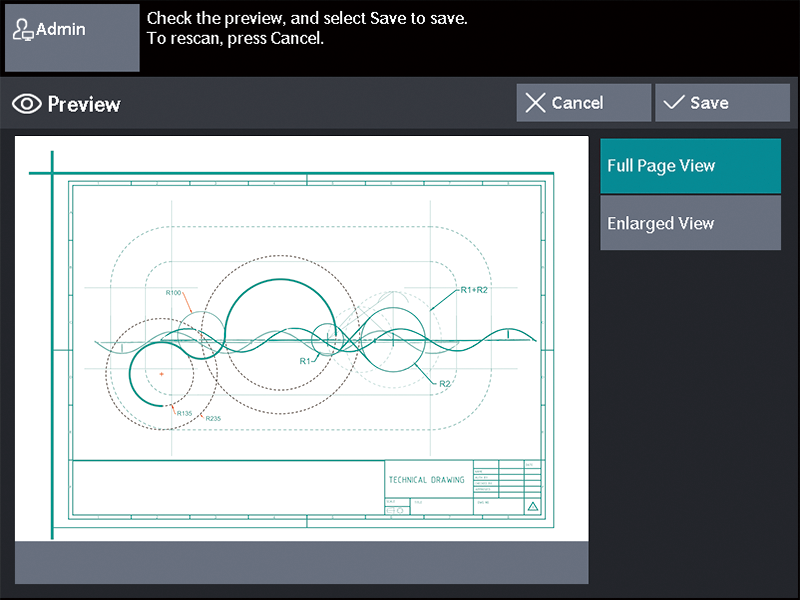This screenshot has height=600, width=800.
Task: Click the TECHNICAL DRAWING title text
Action: (426, 480)
